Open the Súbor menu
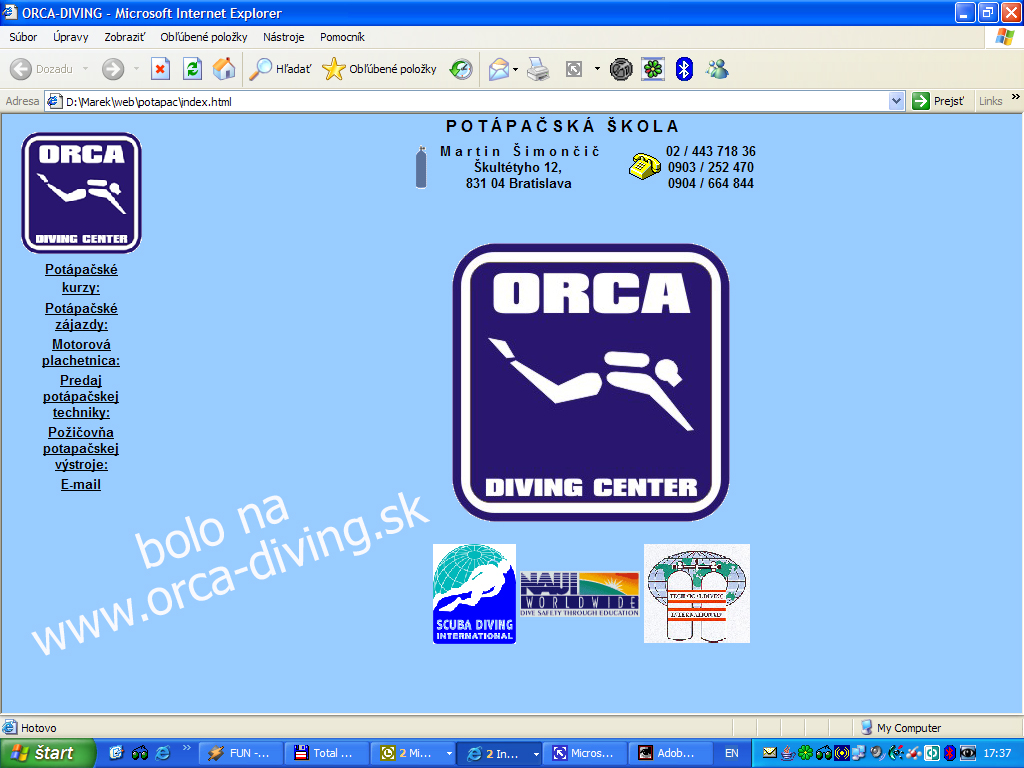The image size is (1024, 768). [x=23, y=37]
